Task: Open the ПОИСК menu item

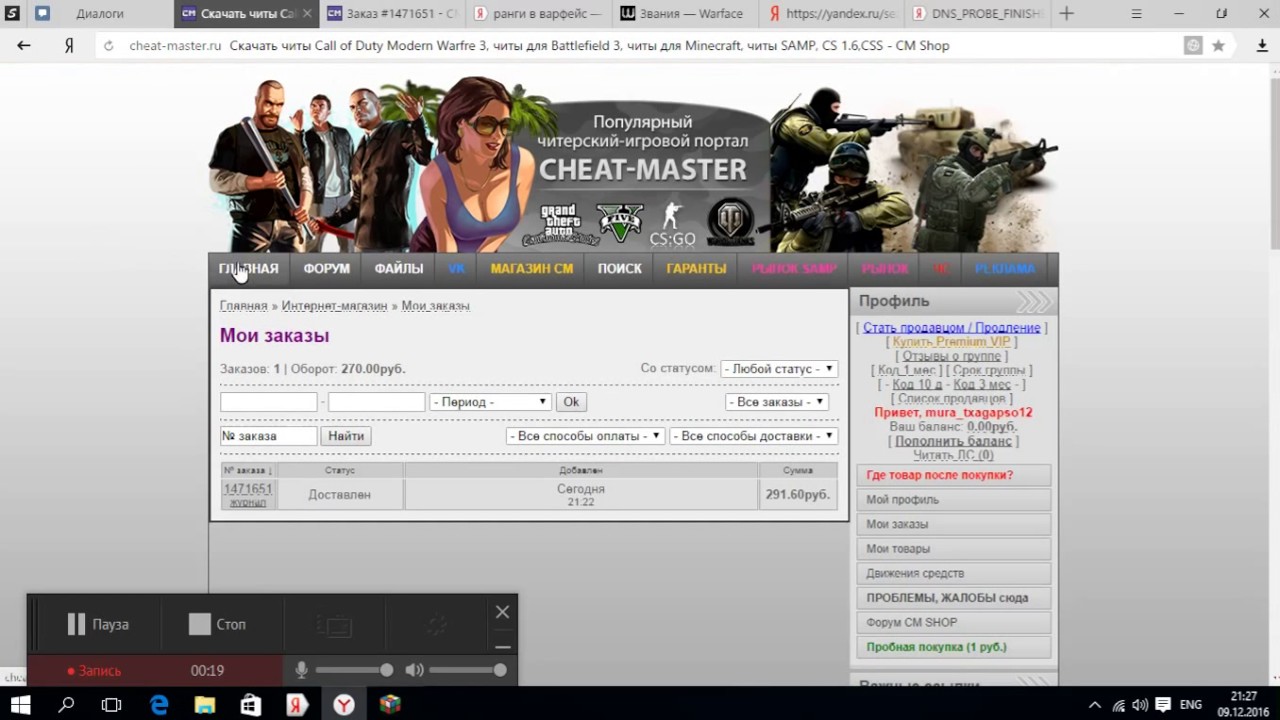Action: coord(620,268)
